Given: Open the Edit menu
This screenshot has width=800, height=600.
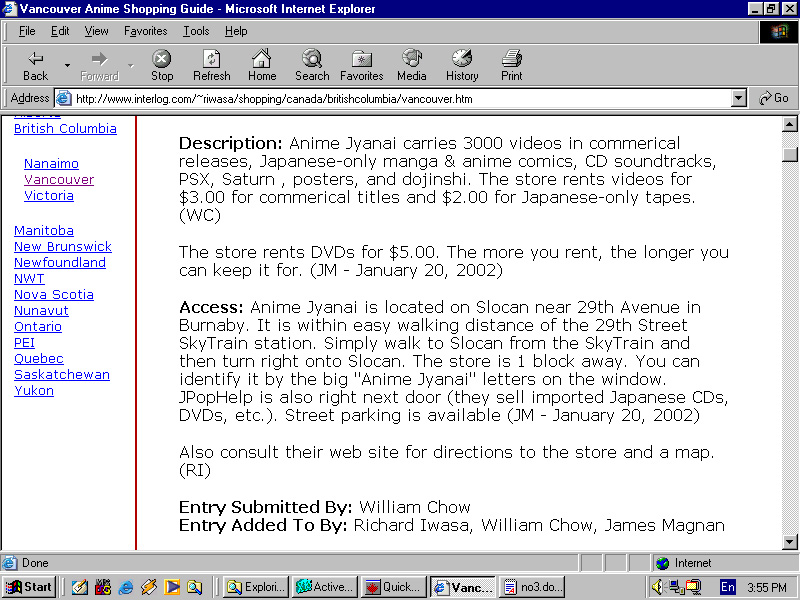Looking at the screenshot, I should [x=60, y=31].
